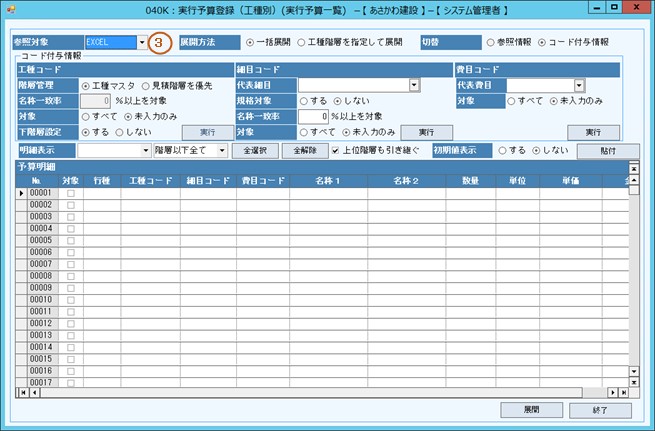This screenshot has width=655, height=431.
Task: Click the 貼付 button
Action: click(607, 150)
